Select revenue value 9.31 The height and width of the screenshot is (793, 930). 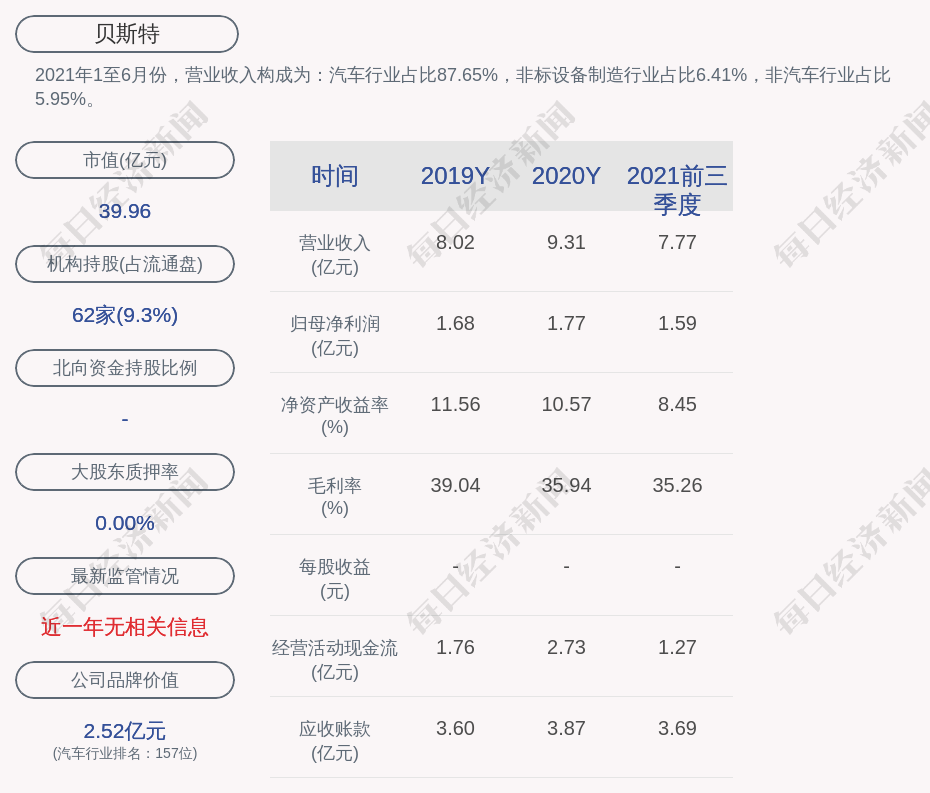pyautogui.click(x=566, y=243)
